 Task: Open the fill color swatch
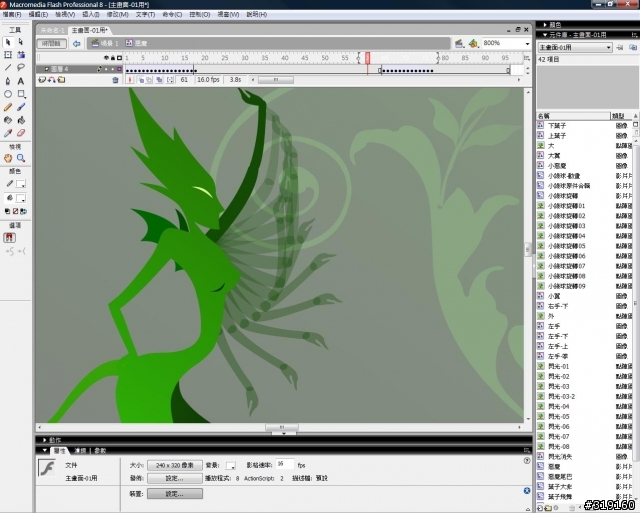pyautogui.click(x=21, y=198)
